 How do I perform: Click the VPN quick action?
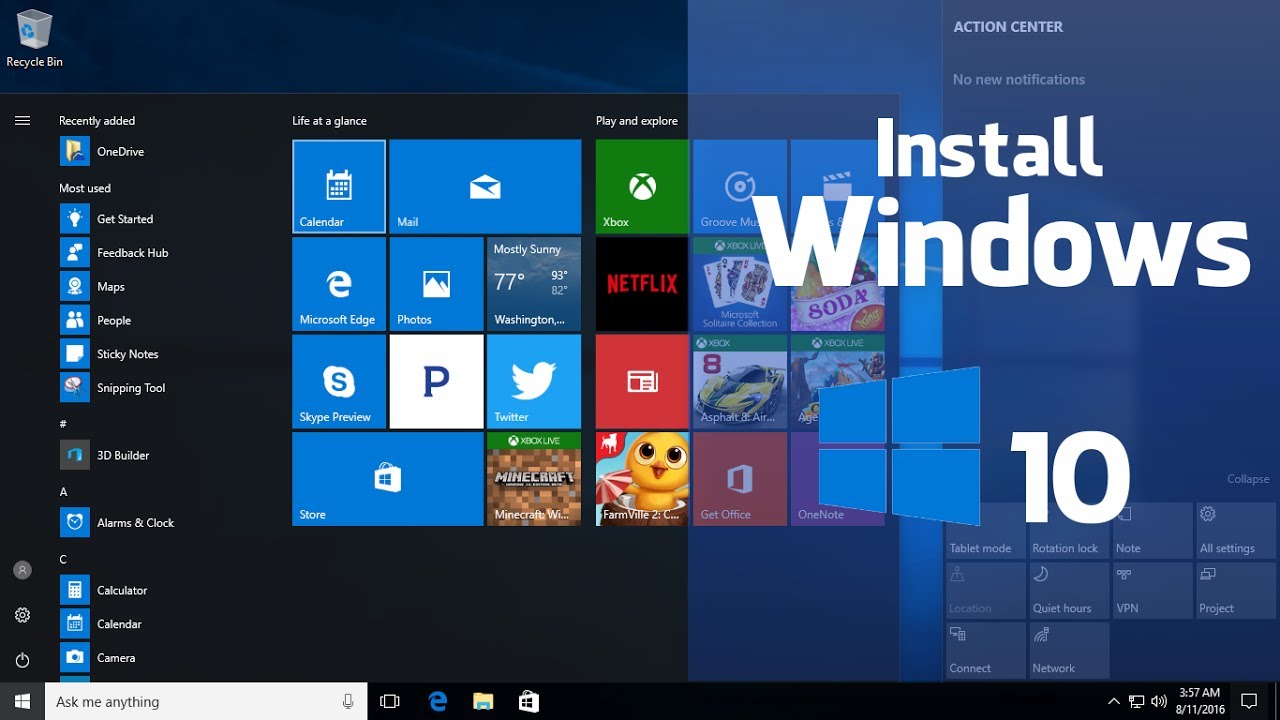1152,590
